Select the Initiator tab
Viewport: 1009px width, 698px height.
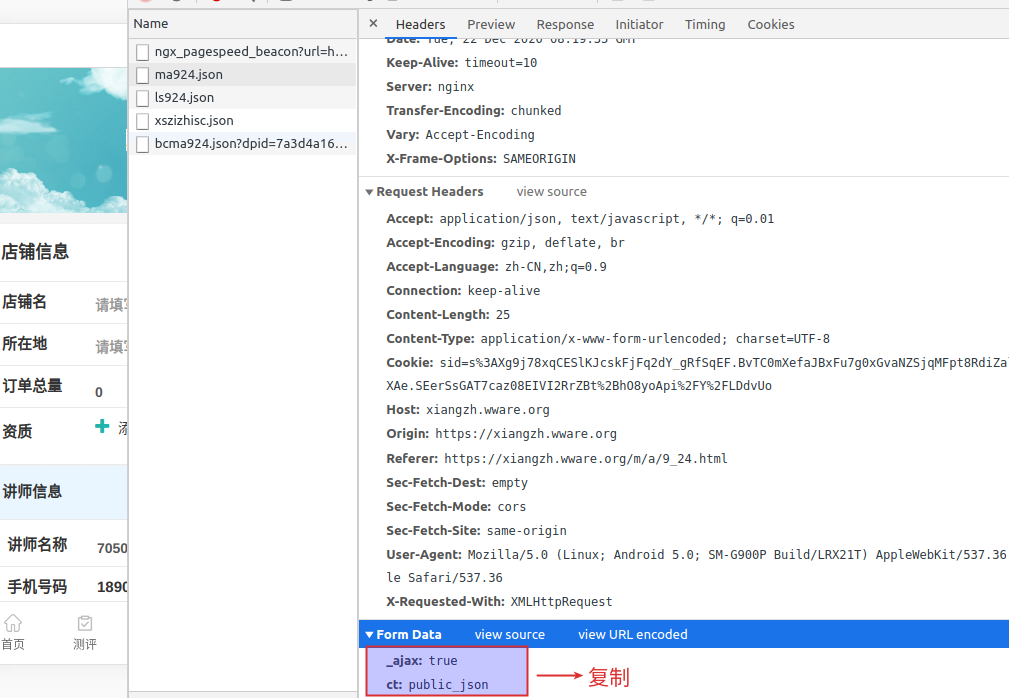click(x=639, y=24)
